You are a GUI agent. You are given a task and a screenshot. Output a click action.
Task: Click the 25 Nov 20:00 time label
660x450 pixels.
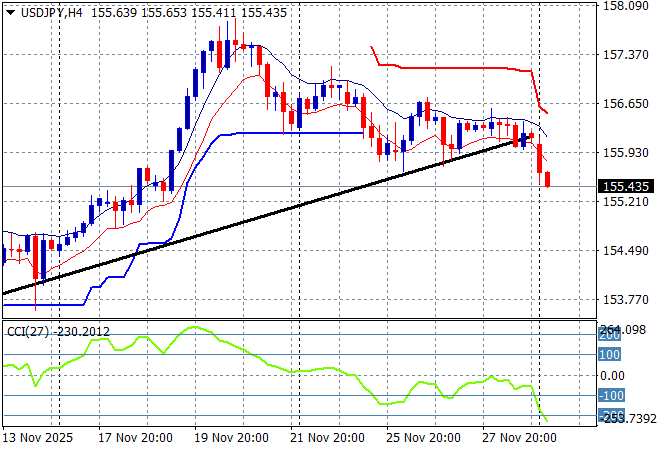coord(423,438)
